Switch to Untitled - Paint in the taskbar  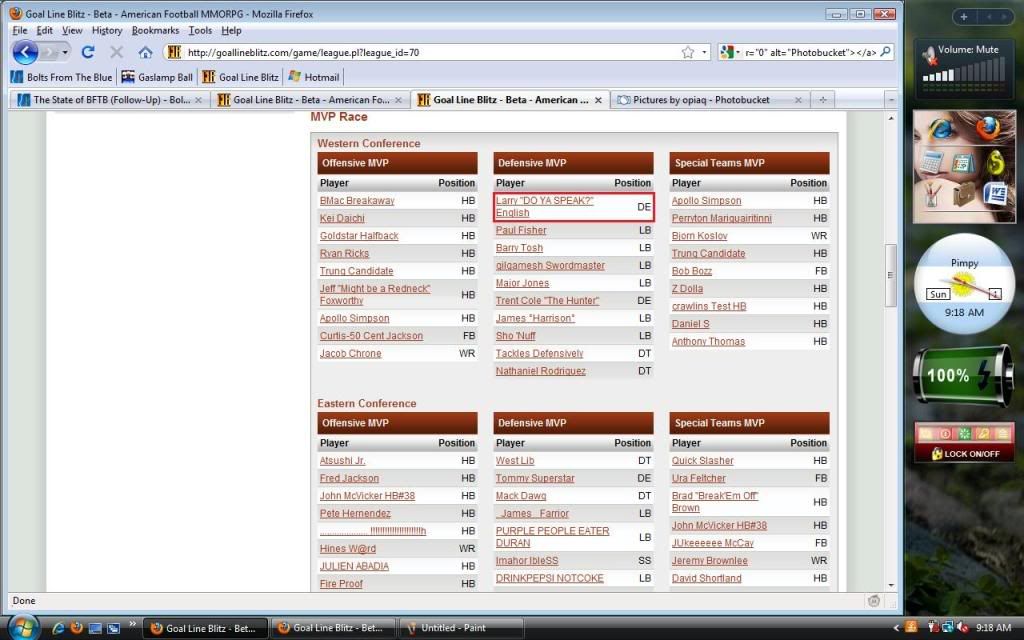point(460,628)
